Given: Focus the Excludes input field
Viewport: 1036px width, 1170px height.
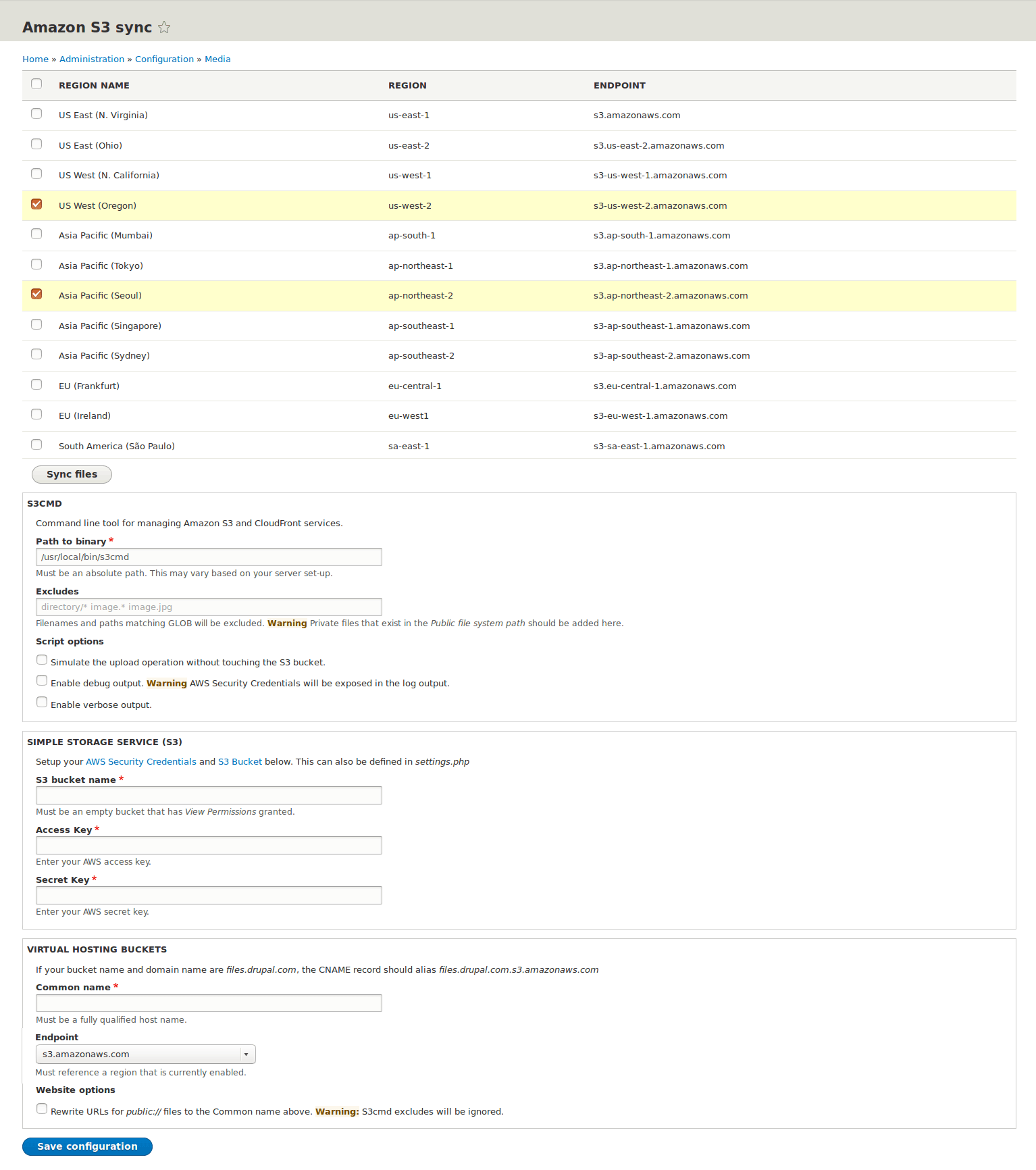Looking at the screenshot, I should coord(209,607).
